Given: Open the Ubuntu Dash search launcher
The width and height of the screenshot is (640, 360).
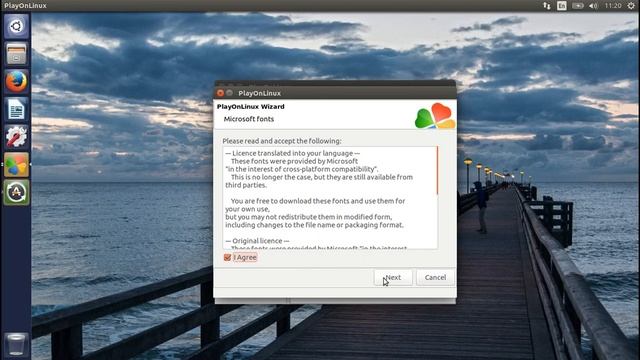Looking at the screenshot, I should click(16, 26).
